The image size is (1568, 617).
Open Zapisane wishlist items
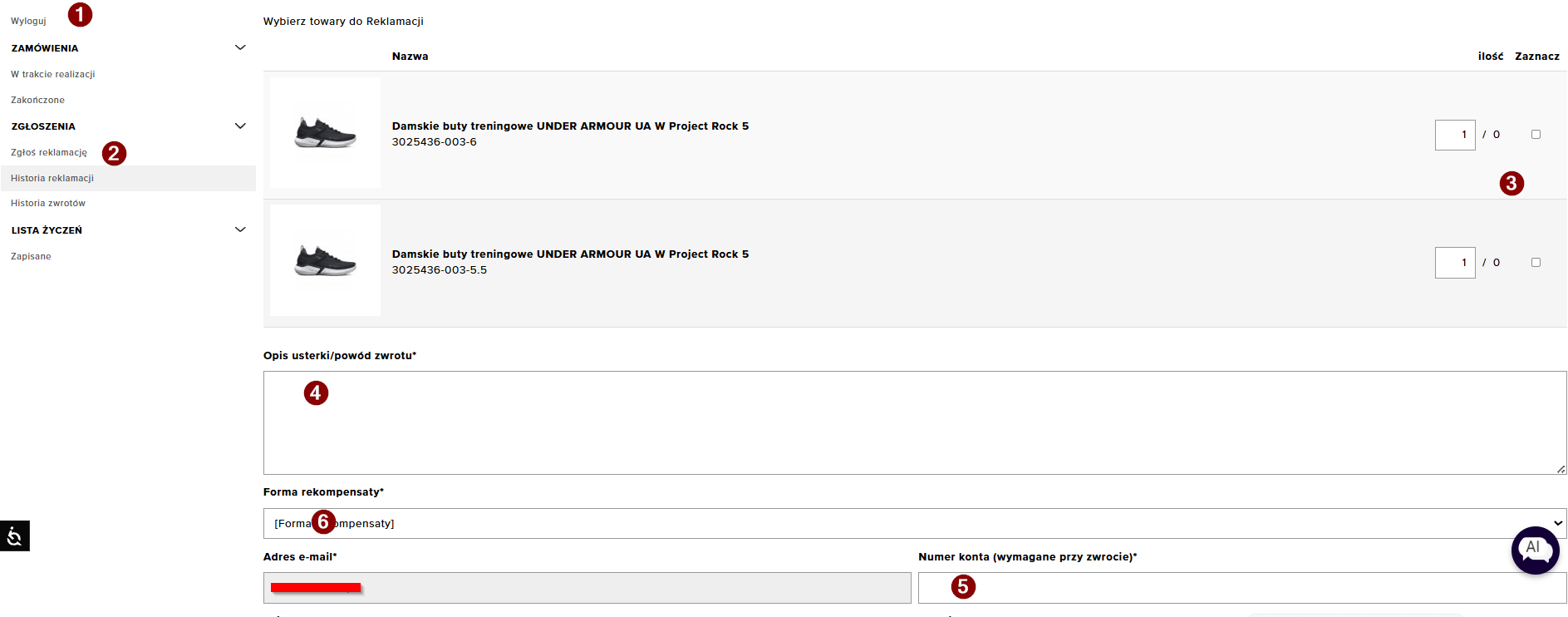31,257
